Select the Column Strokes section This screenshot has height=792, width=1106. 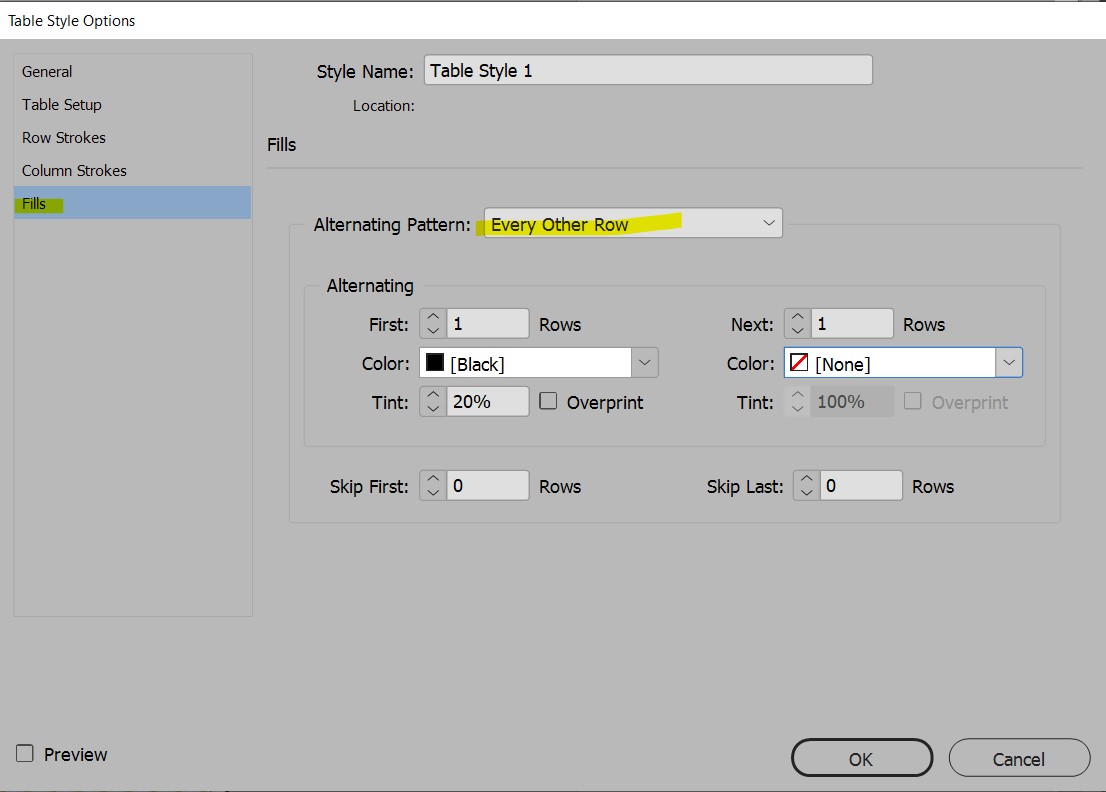pos(74,171)
